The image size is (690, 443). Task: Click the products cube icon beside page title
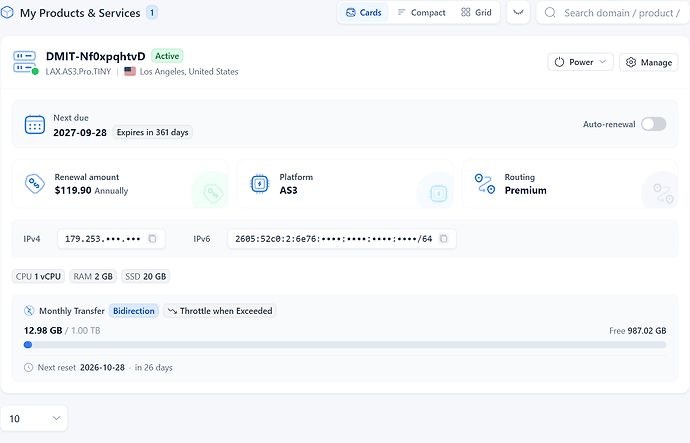[7, 13]
